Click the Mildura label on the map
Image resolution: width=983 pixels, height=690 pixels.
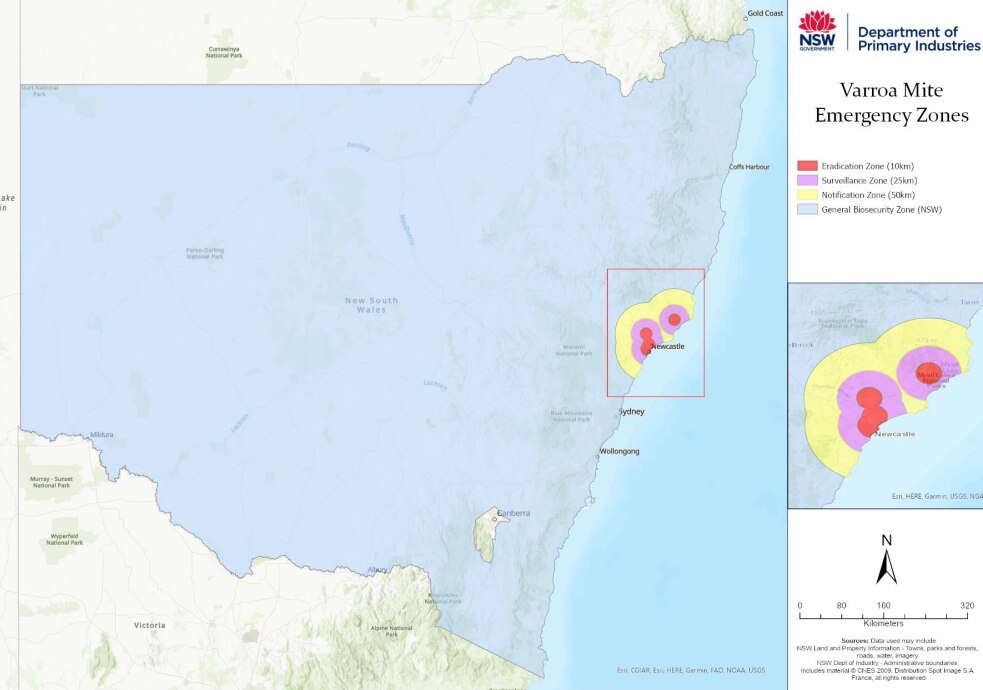coord(101,435)
